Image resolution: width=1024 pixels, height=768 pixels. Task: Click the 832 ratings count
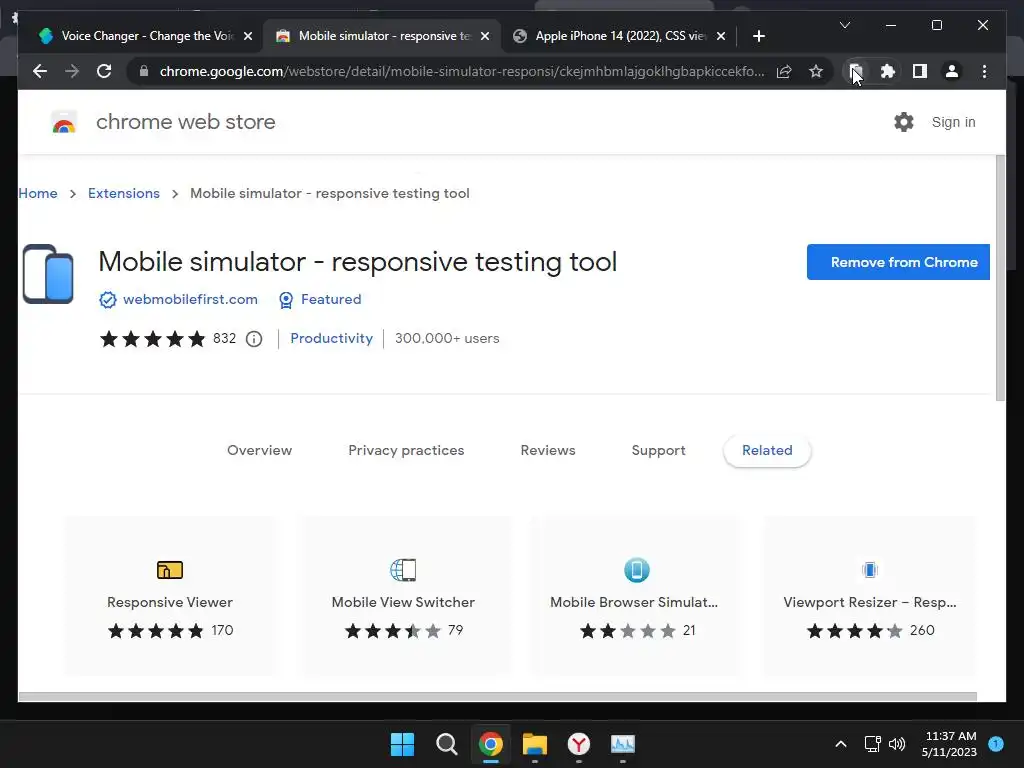224,338
